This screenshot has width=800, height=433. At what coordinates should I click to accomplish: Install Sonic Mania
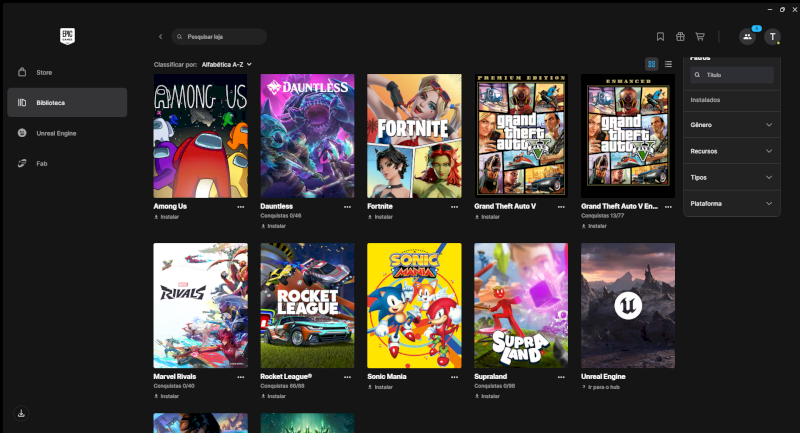tap(381, 387)
